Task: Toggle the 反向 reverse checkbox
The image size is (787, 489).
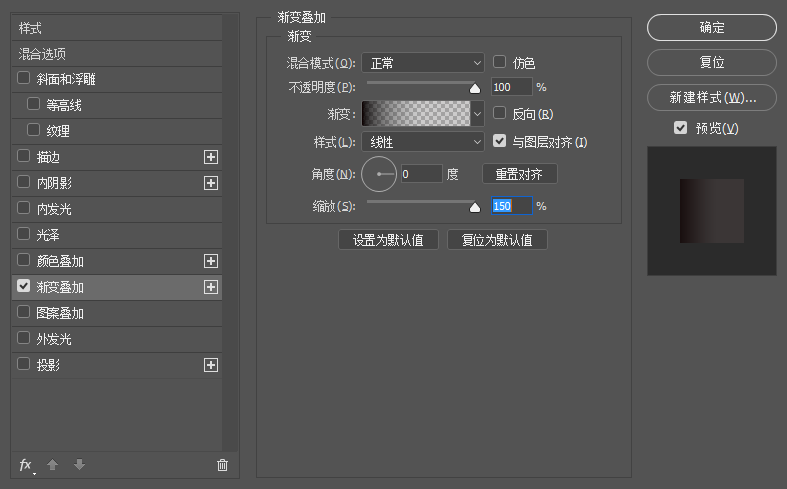Action: [499, 113]
